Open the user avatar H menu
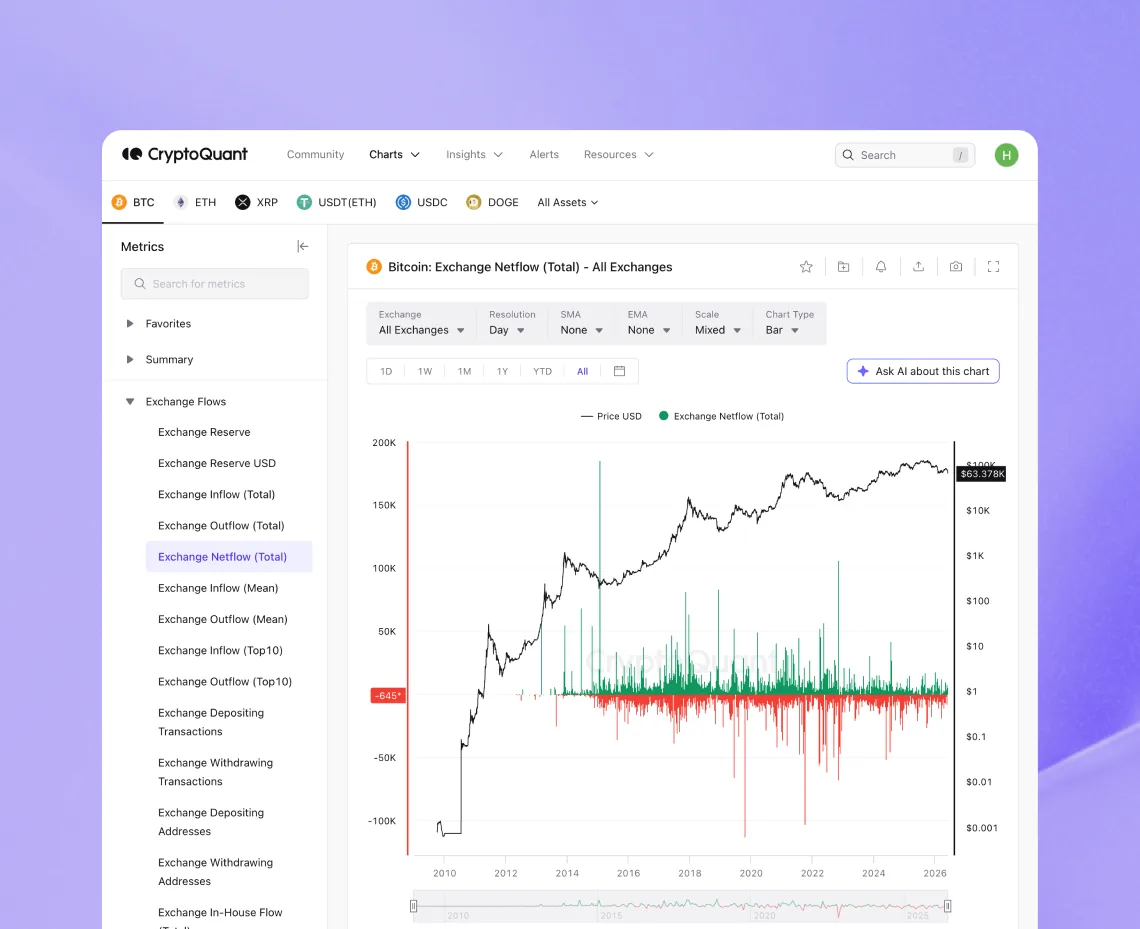The height and width of the screenshot is (929, 1140). click(x=1006, y=155)
